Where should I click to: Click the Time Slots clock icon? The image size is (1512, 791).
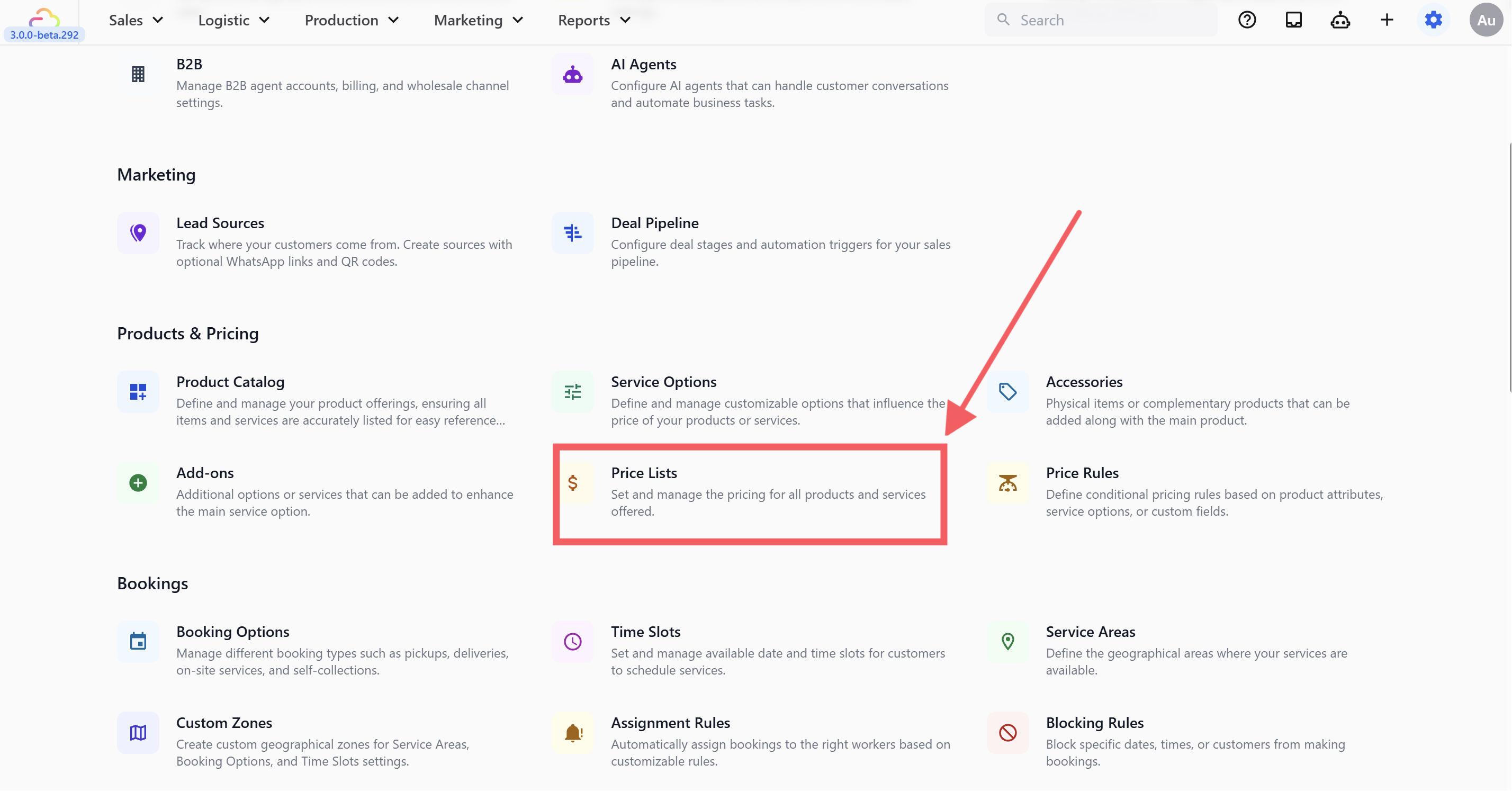pos(573,641)
